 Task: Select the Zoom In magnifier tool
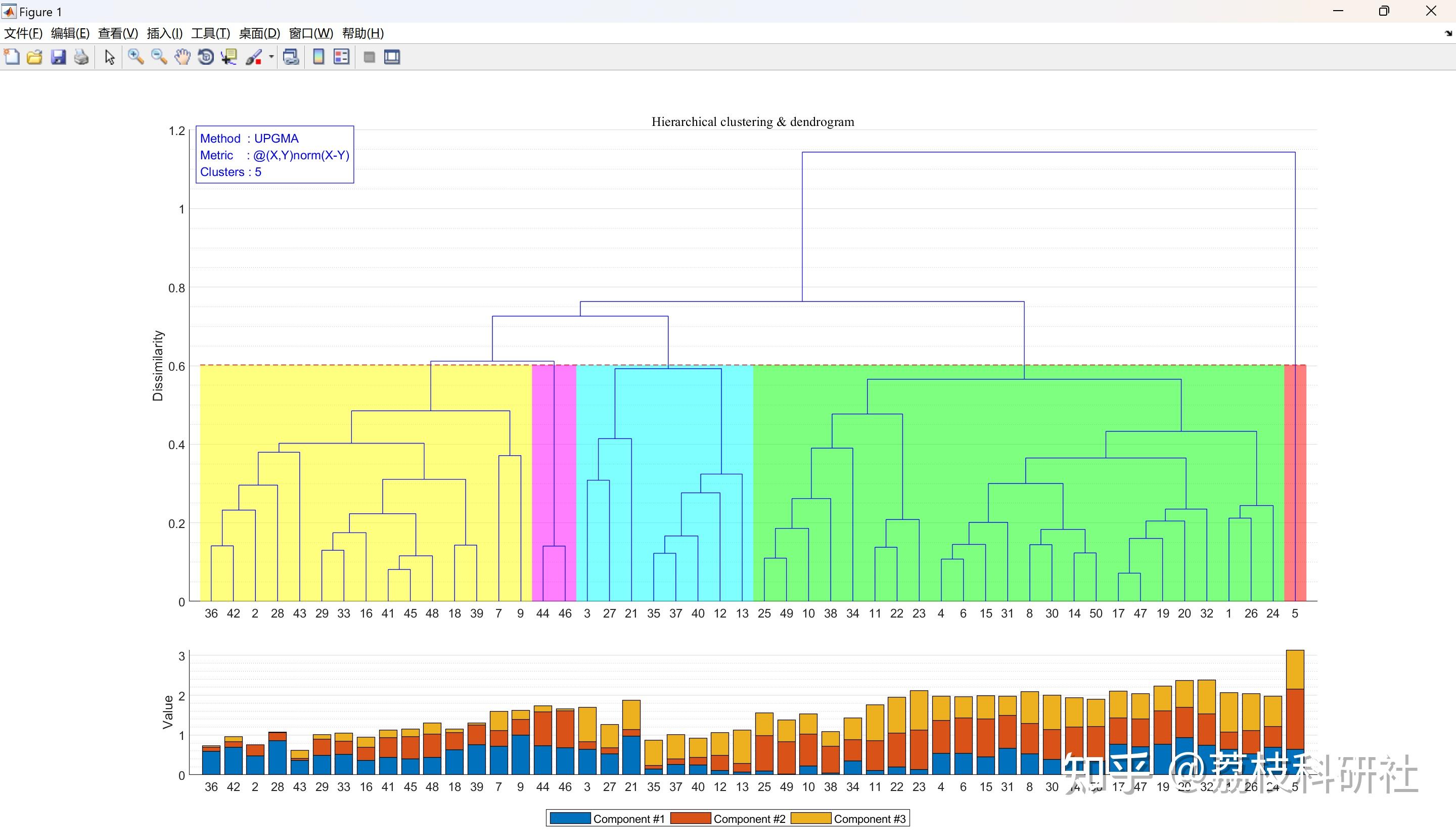click(x=135, y=57)
